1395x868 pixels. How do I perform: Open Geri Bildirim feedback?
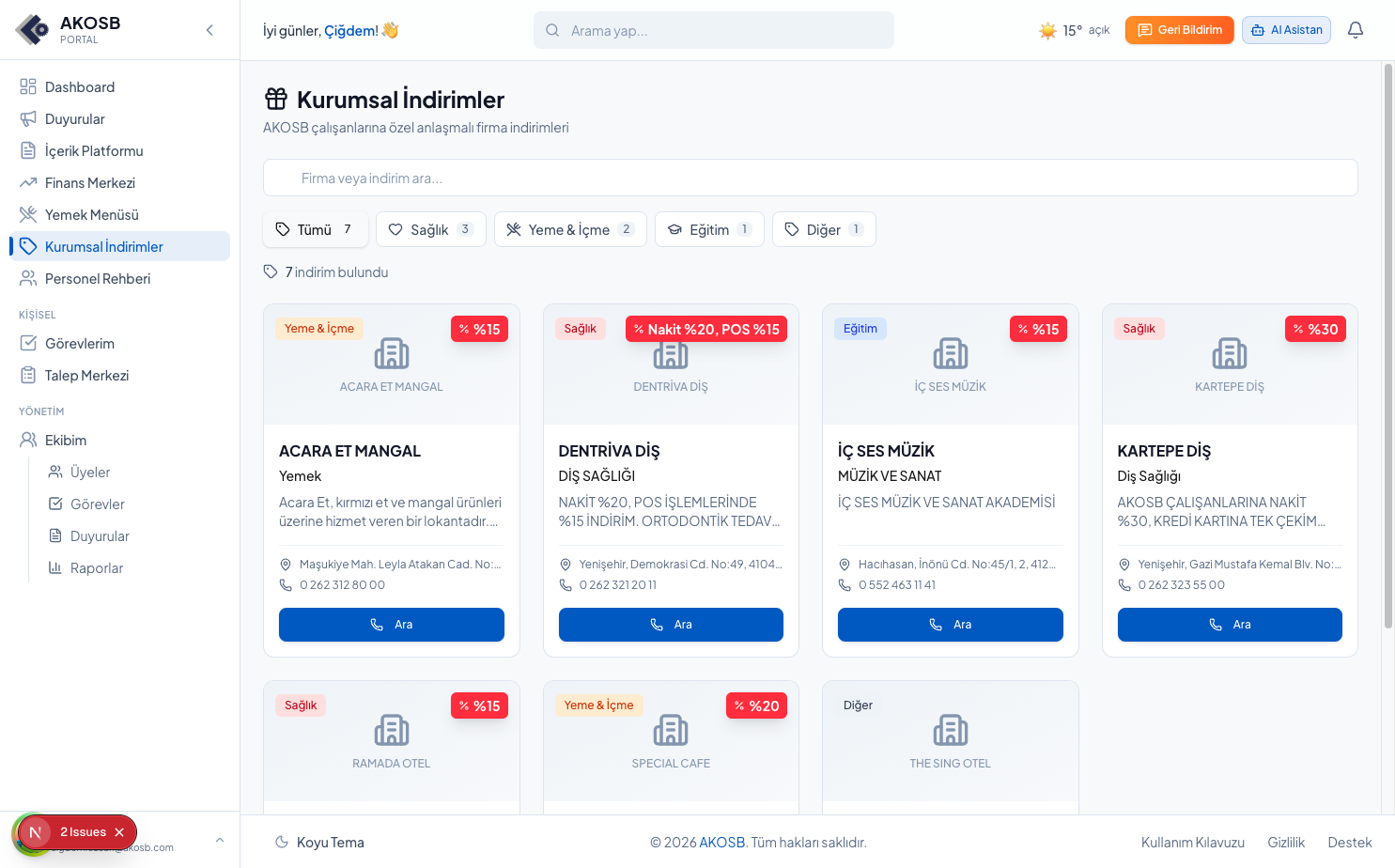coord(1180,30)
